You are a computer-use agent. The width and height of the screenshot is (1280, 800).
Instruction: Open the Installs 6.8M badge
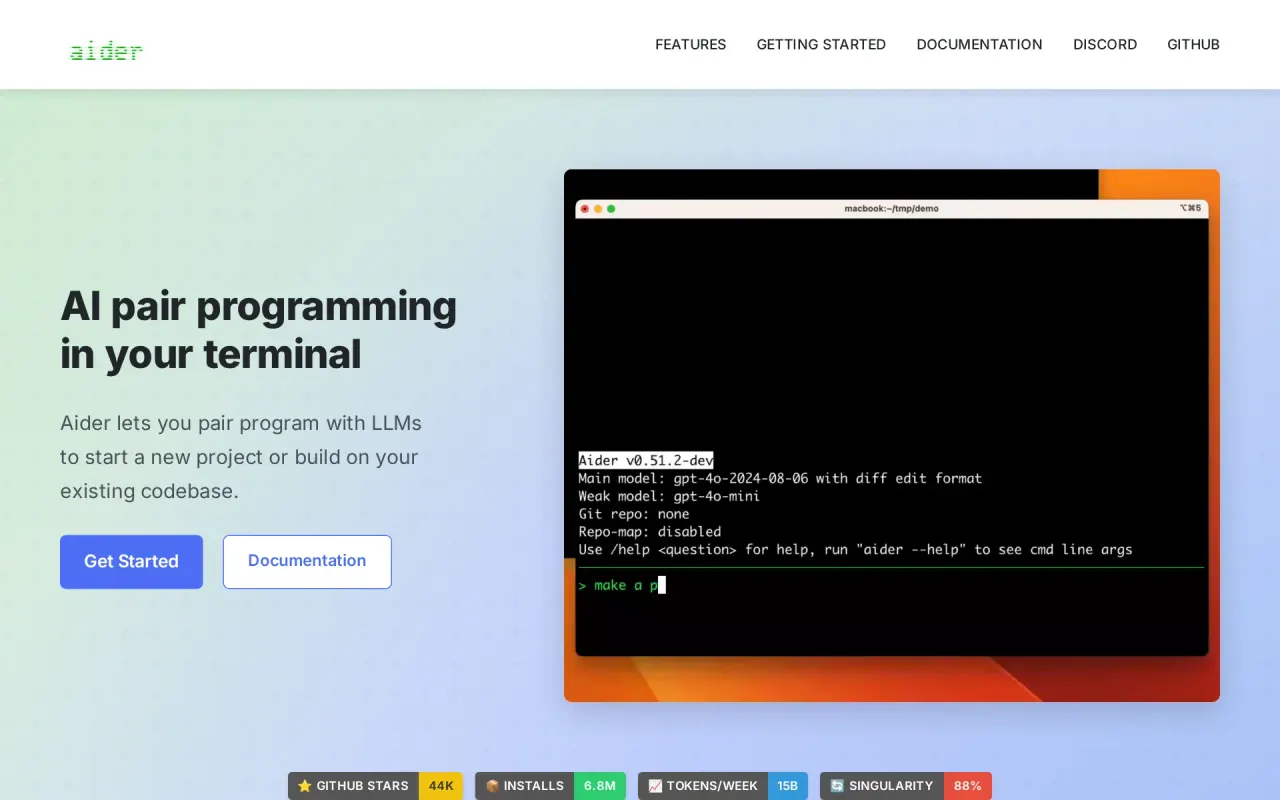coord(550,786)
